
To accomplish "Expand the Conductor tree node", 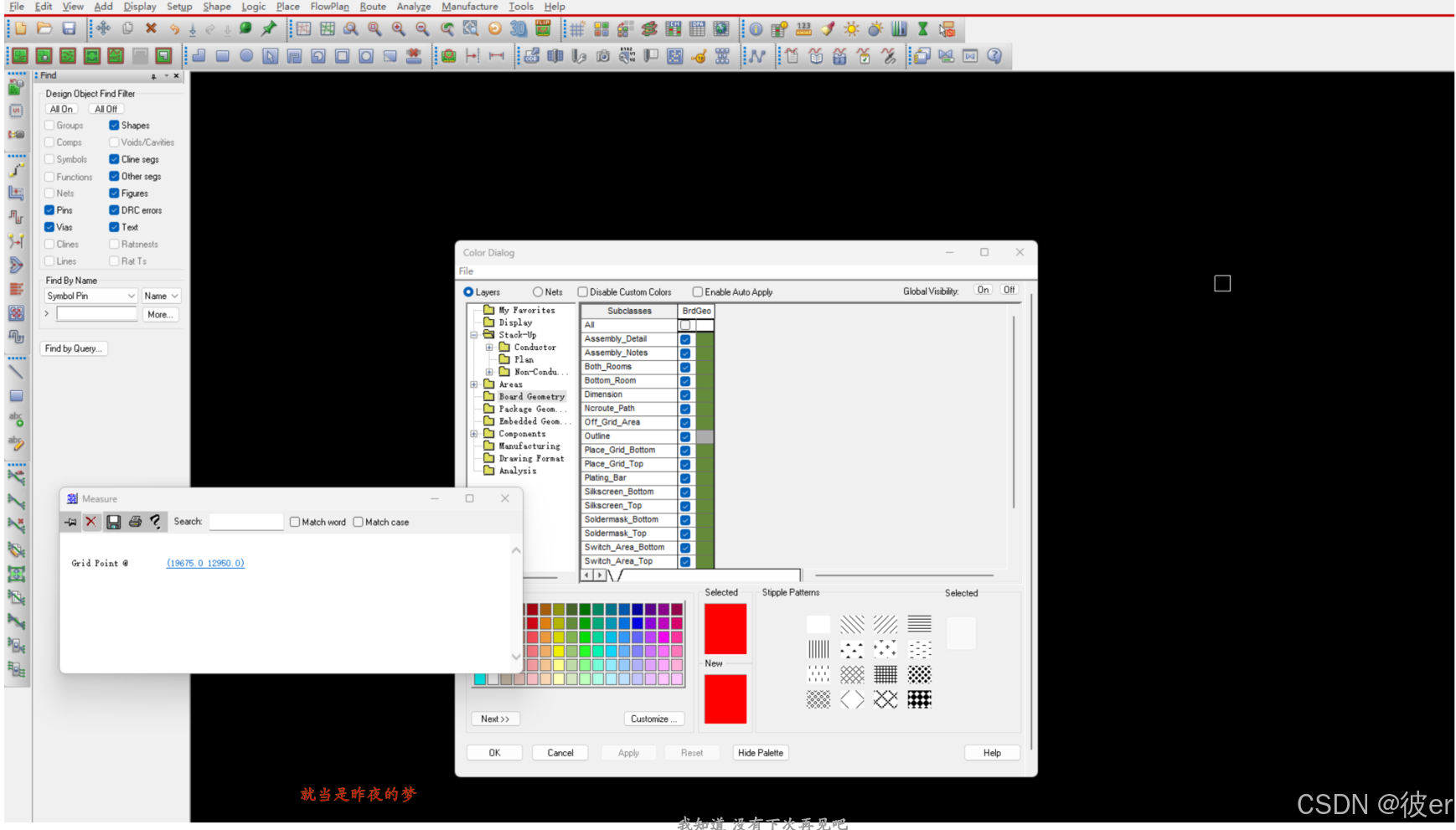I will [489, 348].
